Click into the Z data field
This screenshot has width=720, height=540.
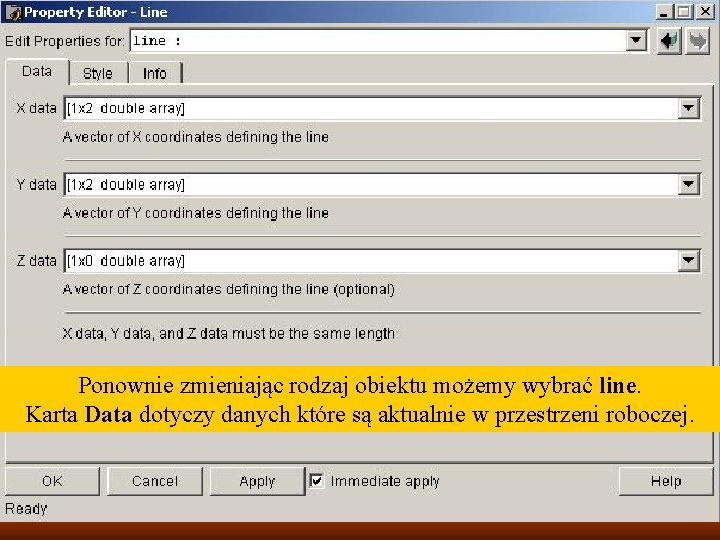click(371, 261)
